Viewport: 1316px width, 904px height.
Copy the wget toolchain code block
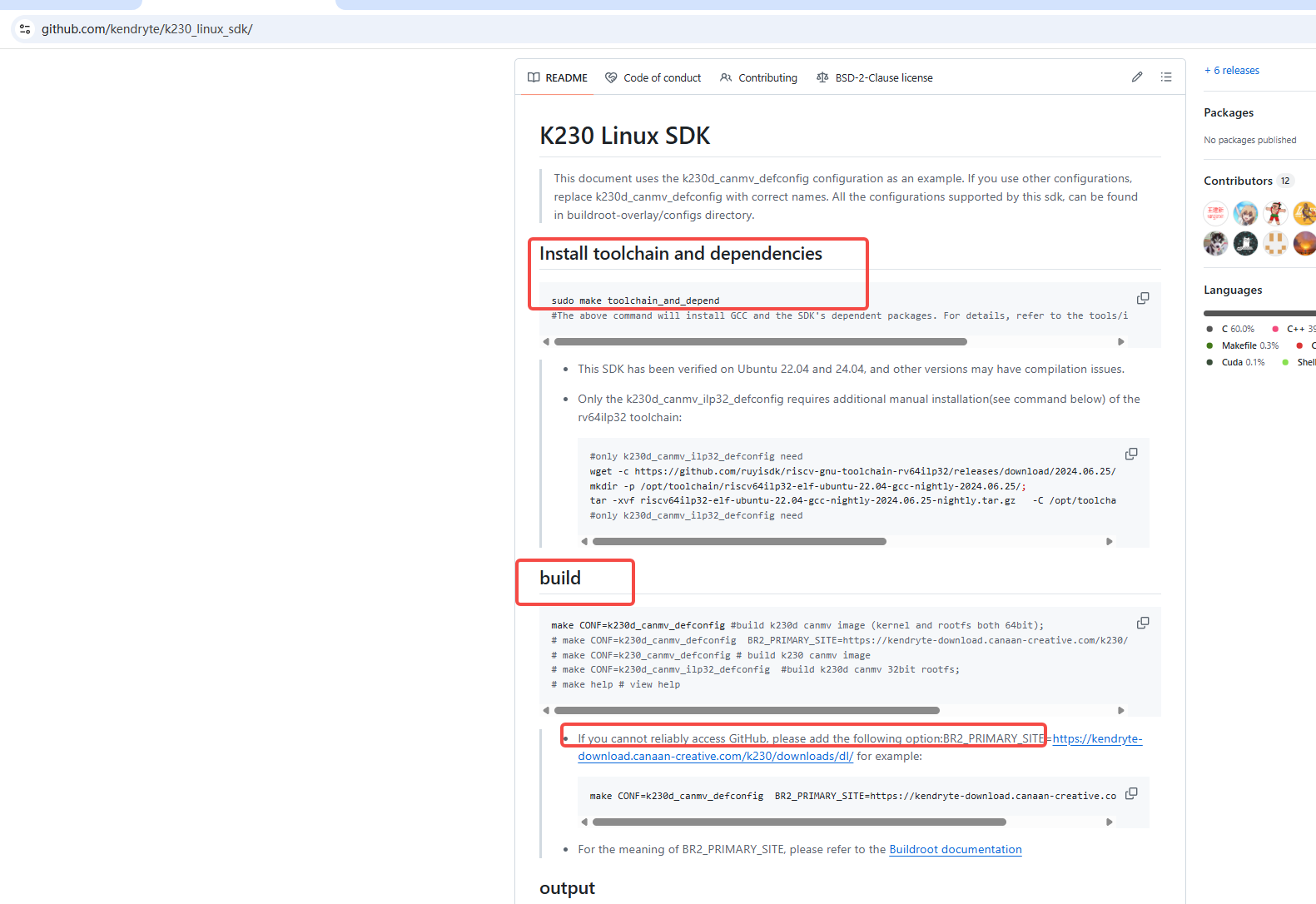click(x=1130, y=454)
